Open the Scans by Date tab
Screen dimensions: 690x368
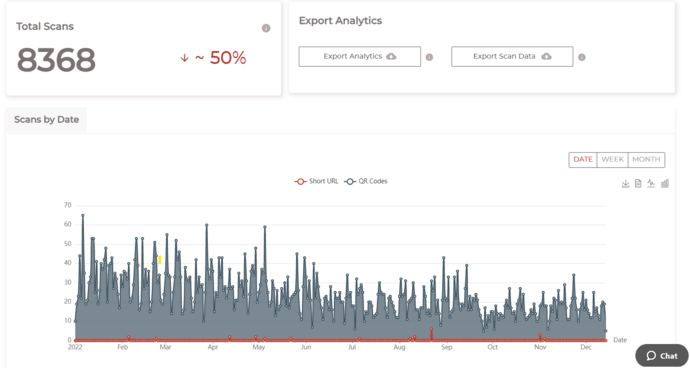click(x=47, y=120)
